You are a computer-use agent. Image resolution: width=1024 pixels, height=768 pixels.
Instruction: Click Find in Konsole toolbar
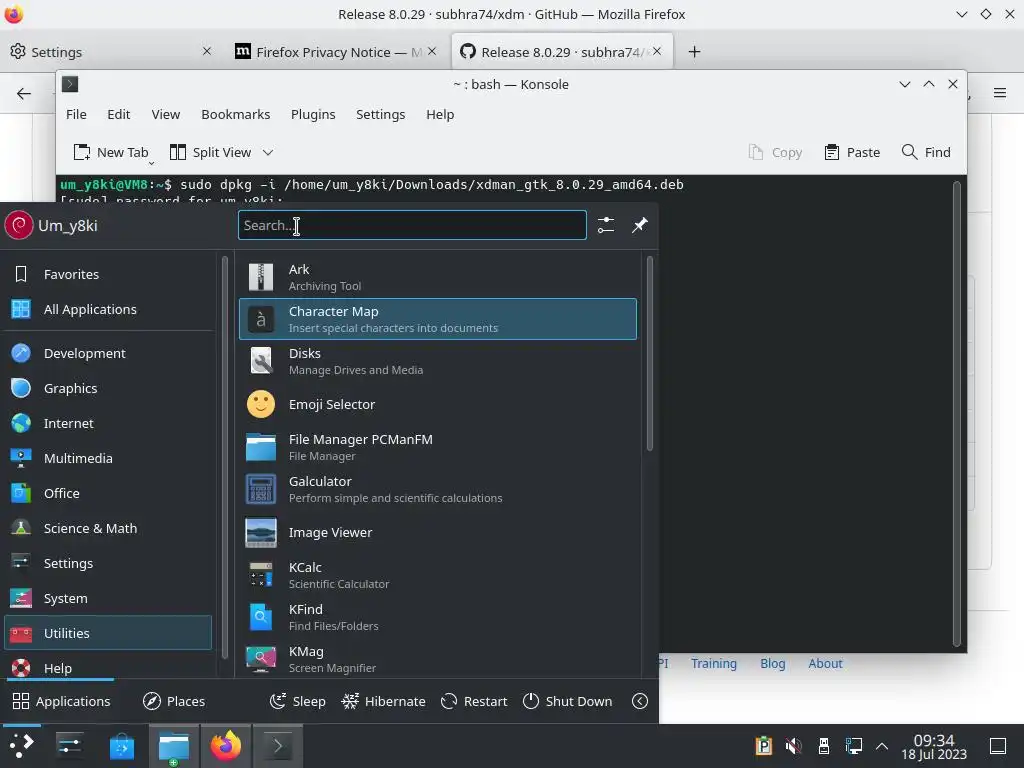pyautogui.click(x=926, y=152)
